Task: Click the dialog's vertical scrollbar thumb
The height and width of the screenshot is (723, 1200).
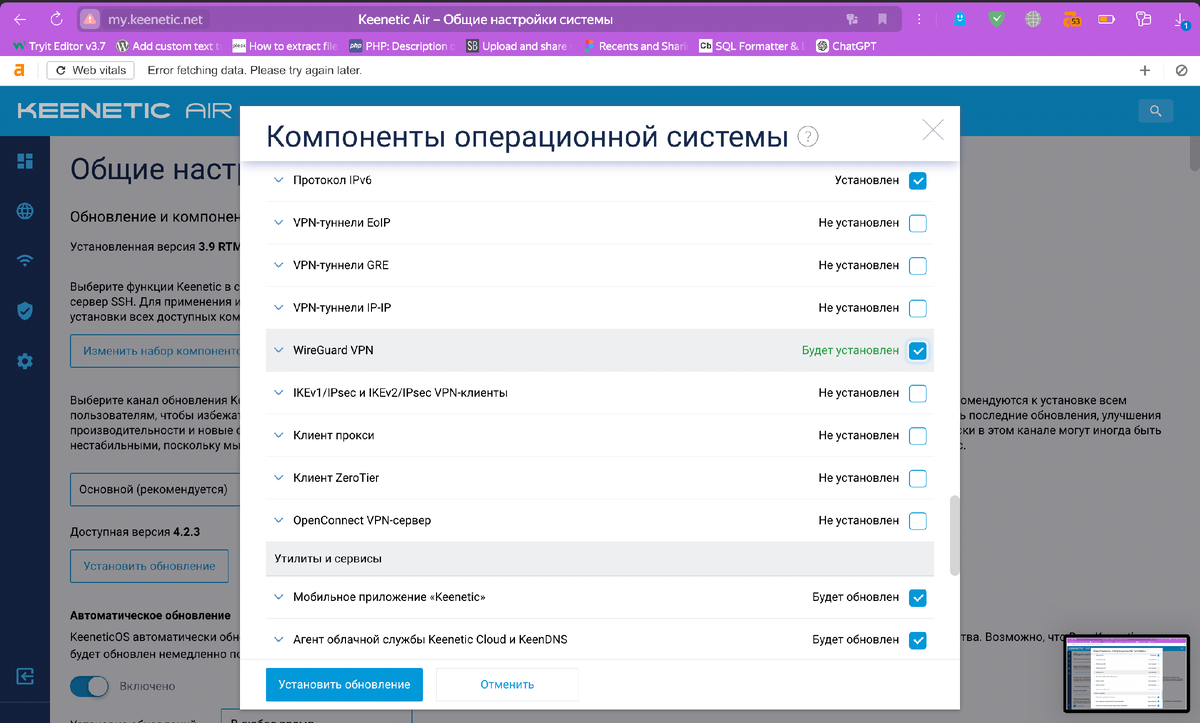Action: click(x=954, y=535)
